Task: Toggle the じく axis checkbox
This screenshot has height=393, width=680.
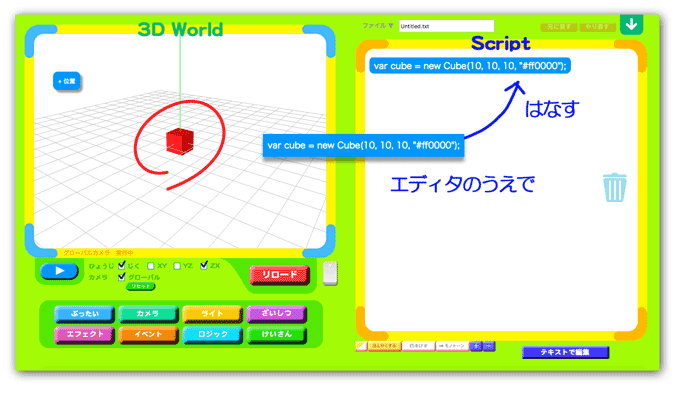Action: 122,265
